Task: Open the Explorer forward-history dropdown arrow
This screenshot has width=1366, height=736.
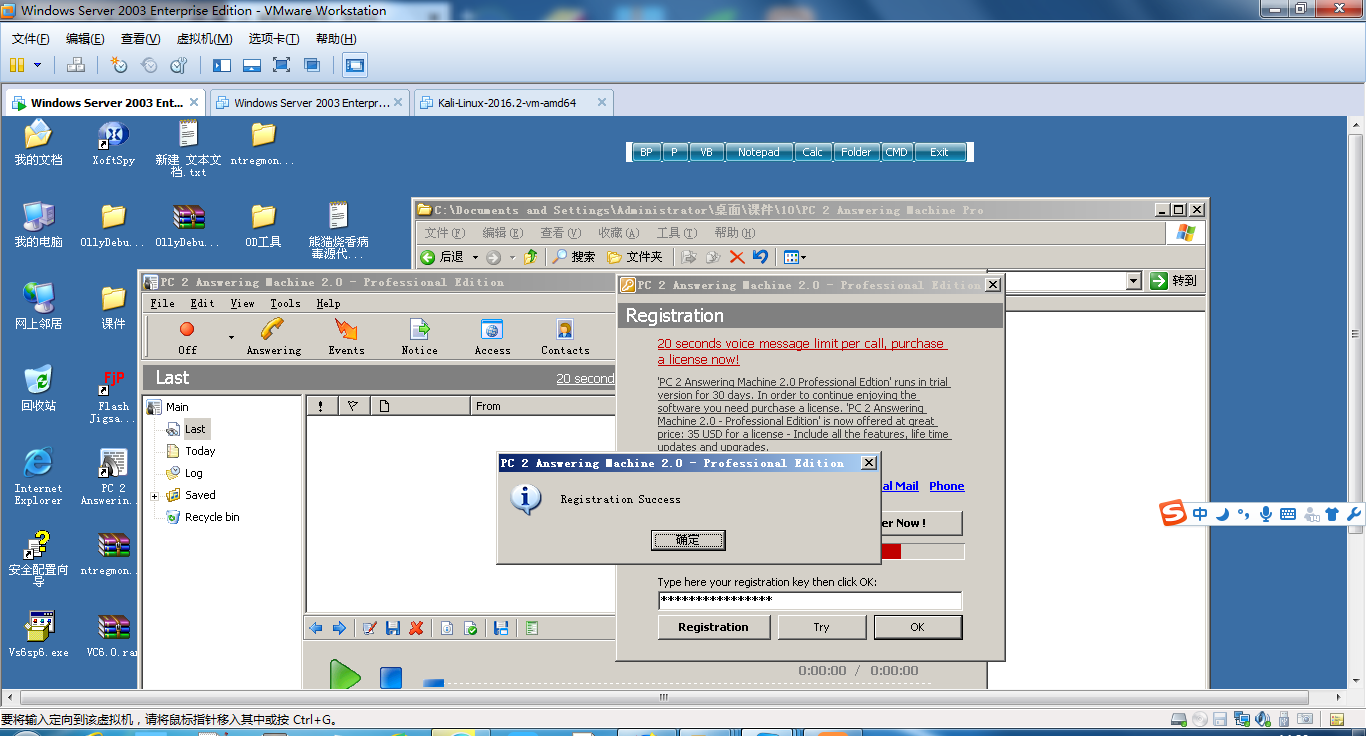Action: point(512,257)
